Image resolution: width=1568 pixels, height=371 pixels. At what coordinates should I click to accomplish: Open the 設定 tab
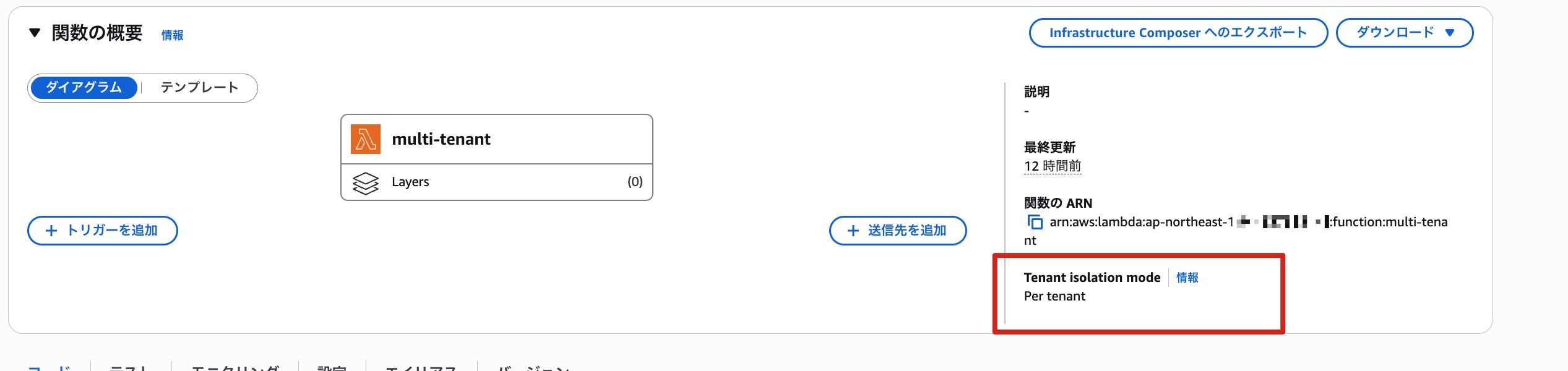(332, 367)
